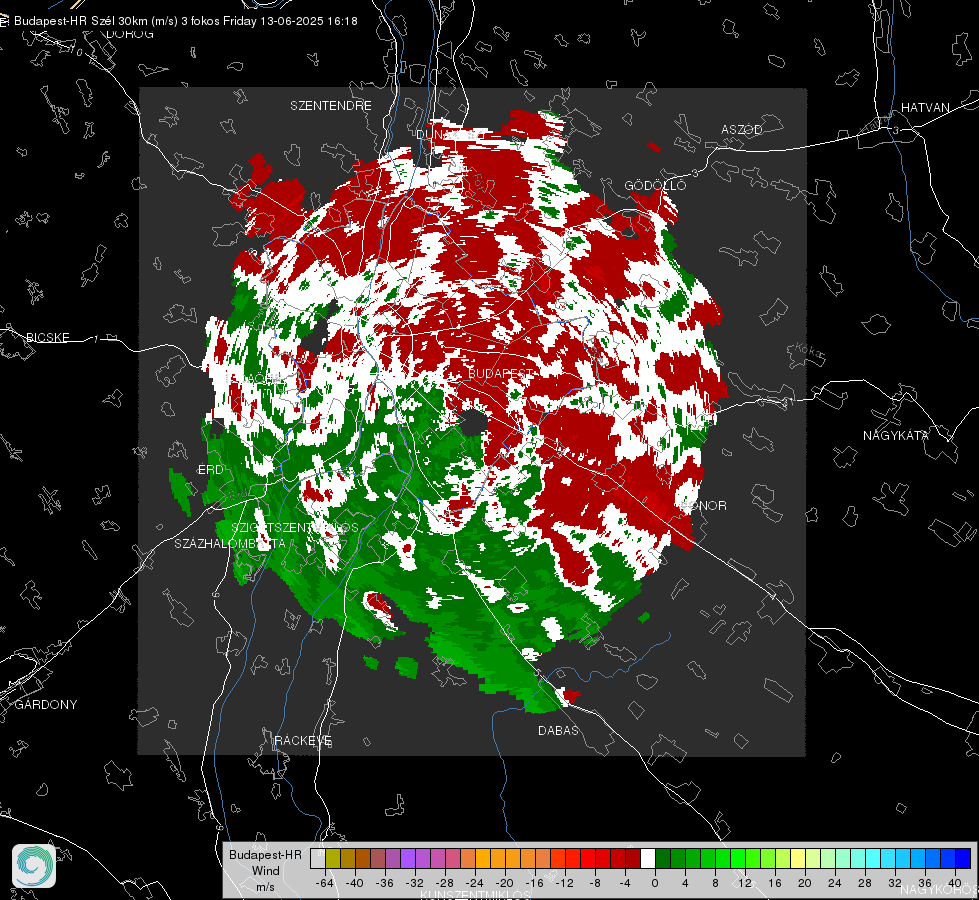The height and width of the screenshot is (900, 979).
Task: Click the RÁCKEVE city label
Action: point(303,740)
